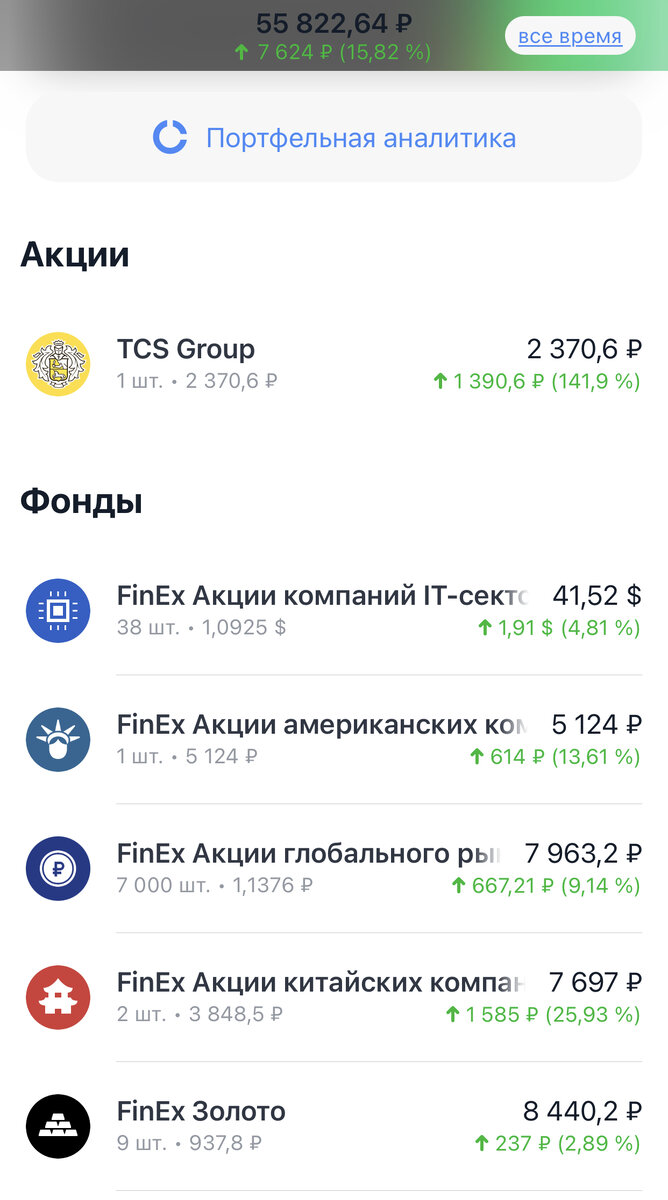
Task: Tap the red FinEx Chinese companies icon
Action: click(57, 997)
